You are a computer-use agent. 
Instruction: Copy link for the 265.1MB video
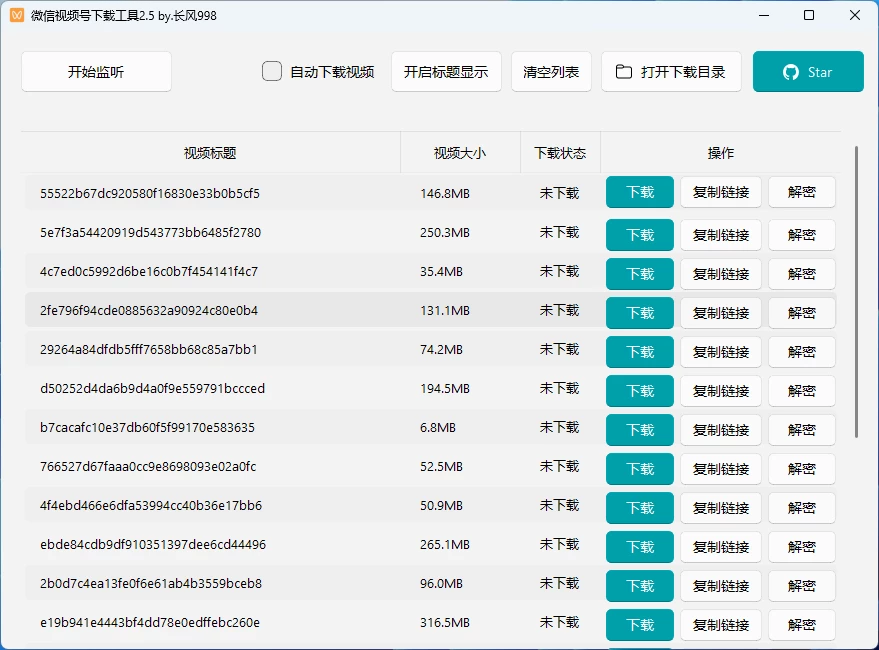tap(720, 547)
